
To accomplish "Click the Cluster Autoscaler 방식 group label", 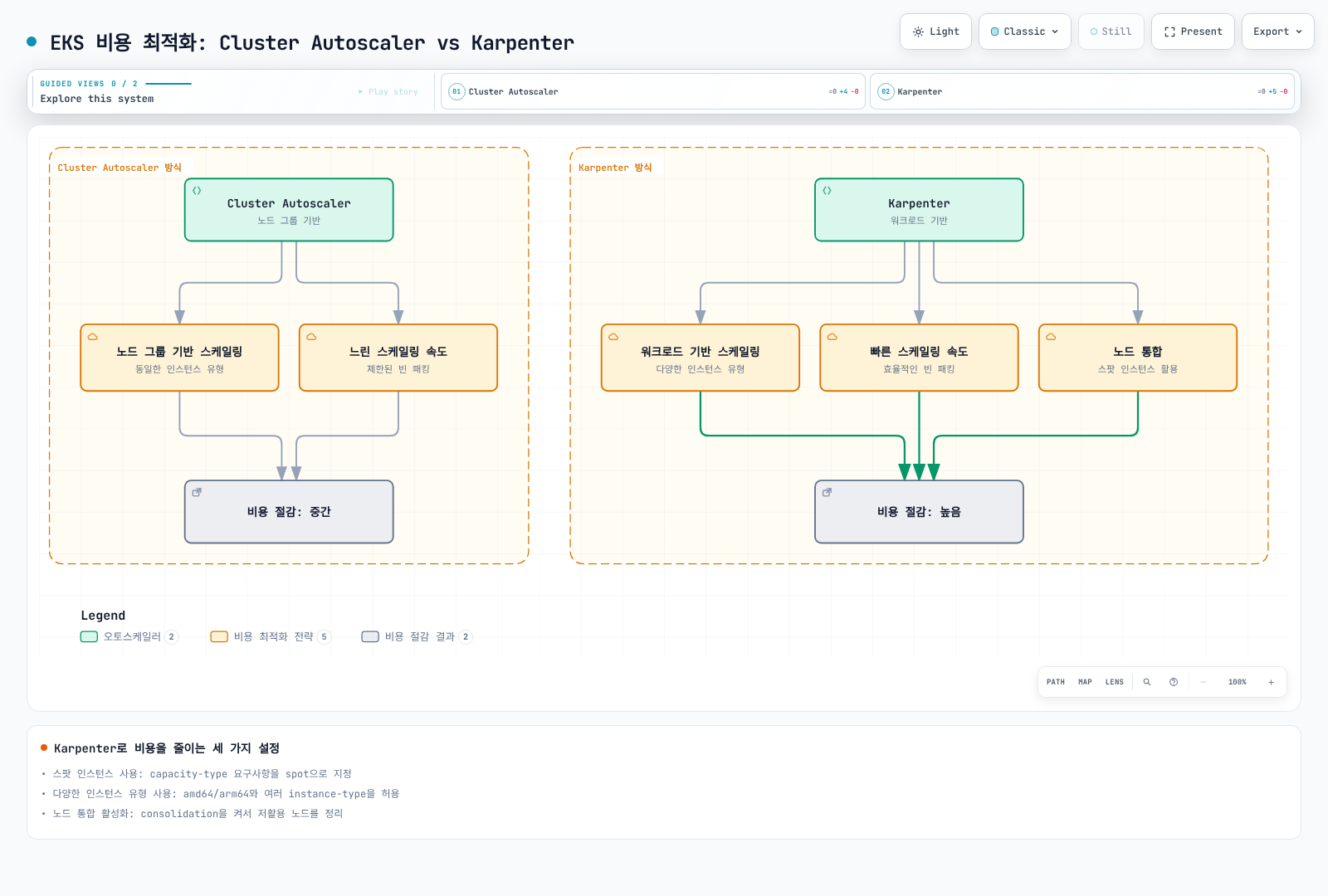I will [120, 168].
